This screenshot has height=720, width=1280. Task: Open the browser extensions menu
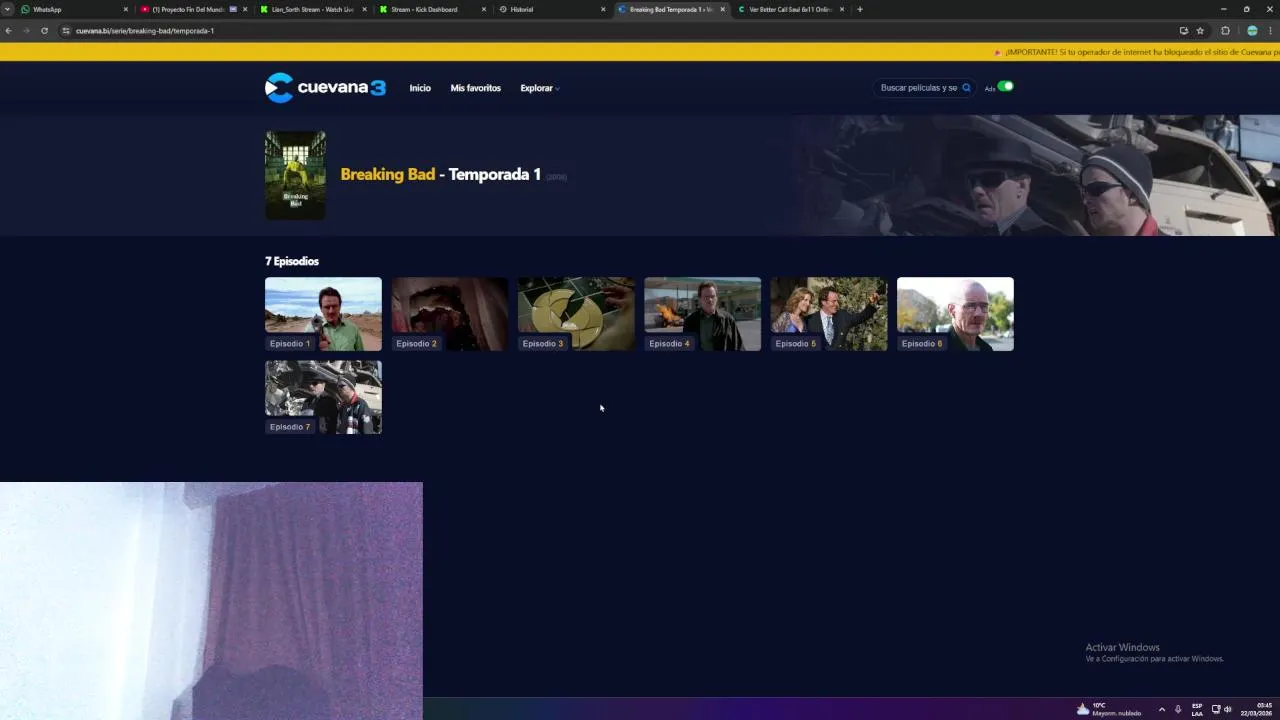click(x=1225, y=30)
